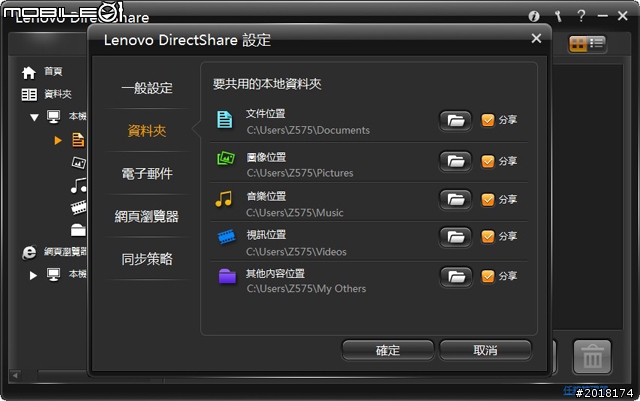Click the blue film icon for 視訊位置
Viewport: 640px width, 401px height.
(x=226, y=236)
